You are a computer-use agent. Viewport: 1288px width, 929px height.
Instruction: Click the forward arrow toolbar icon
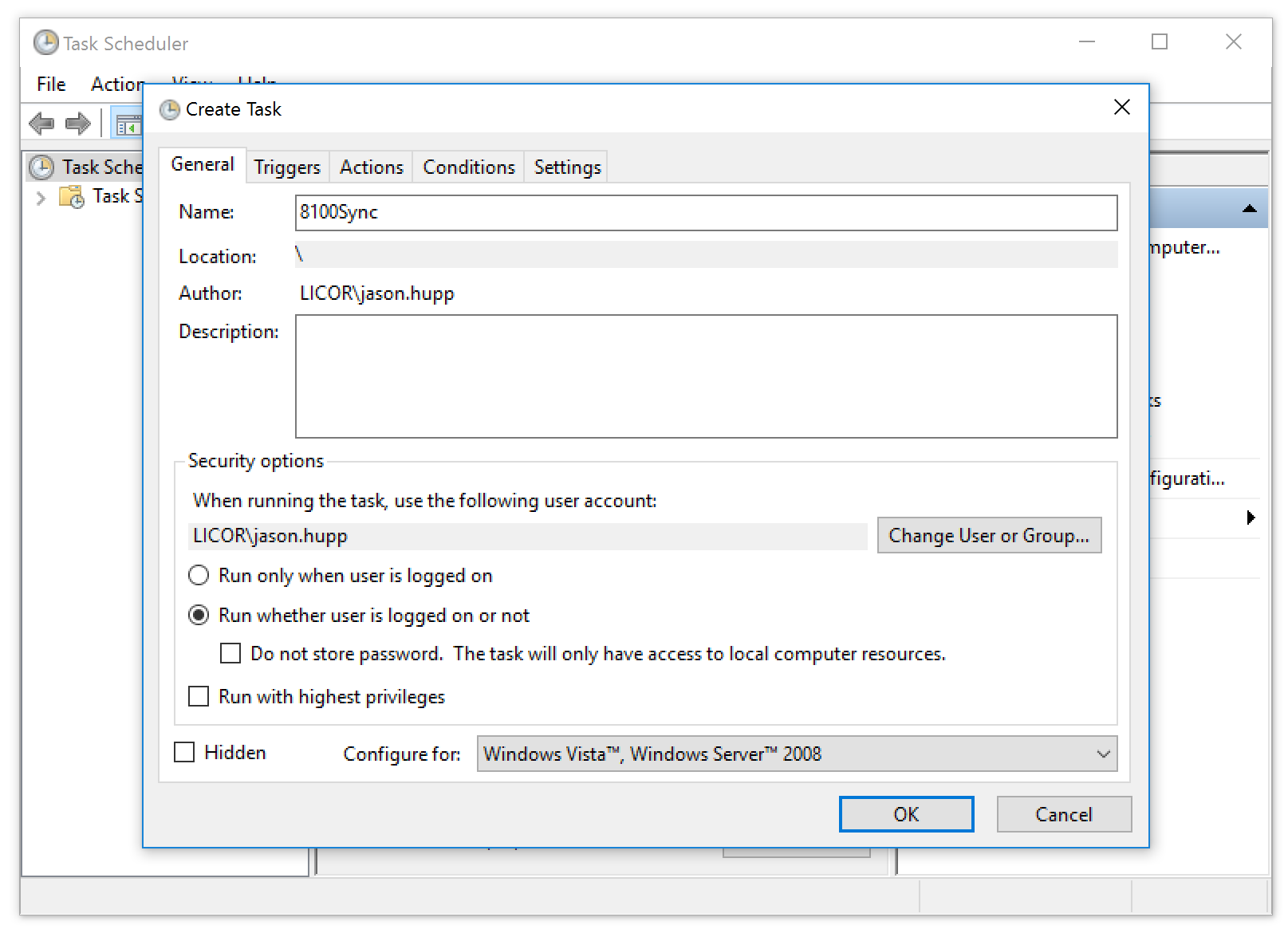(x=78, y=124)
